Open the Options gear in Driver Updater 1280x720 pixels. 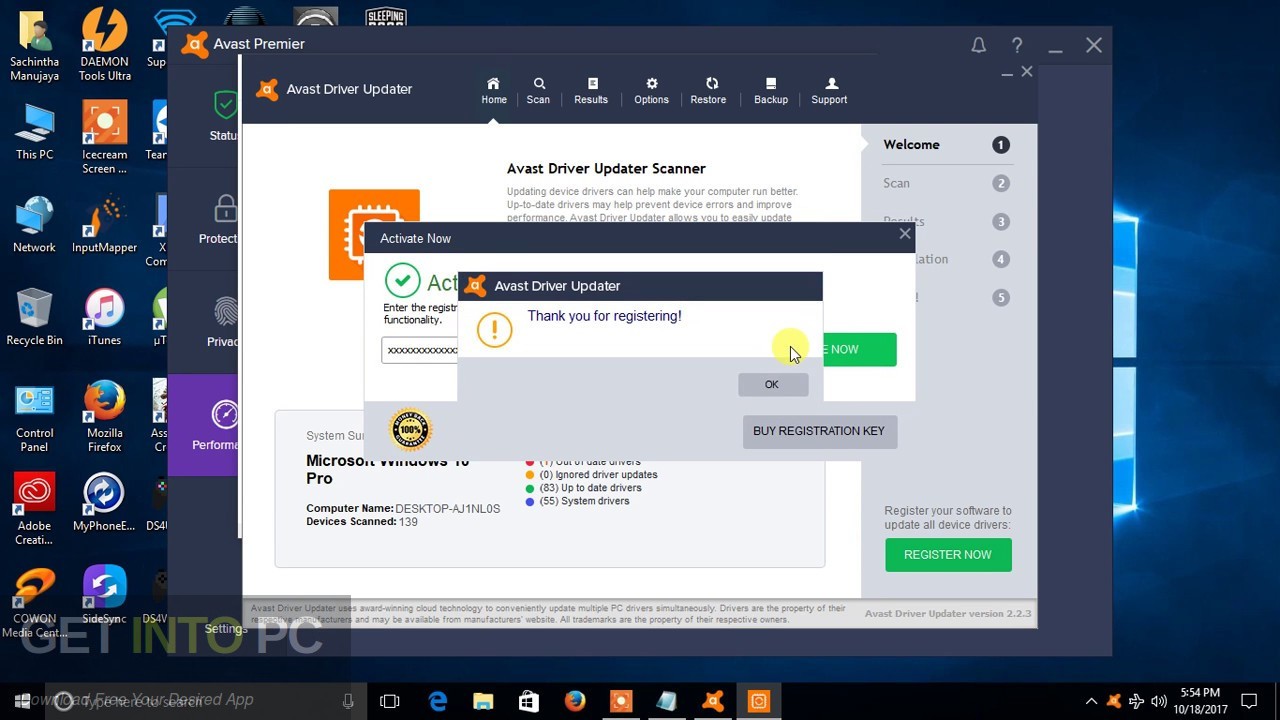pos(651,91)
